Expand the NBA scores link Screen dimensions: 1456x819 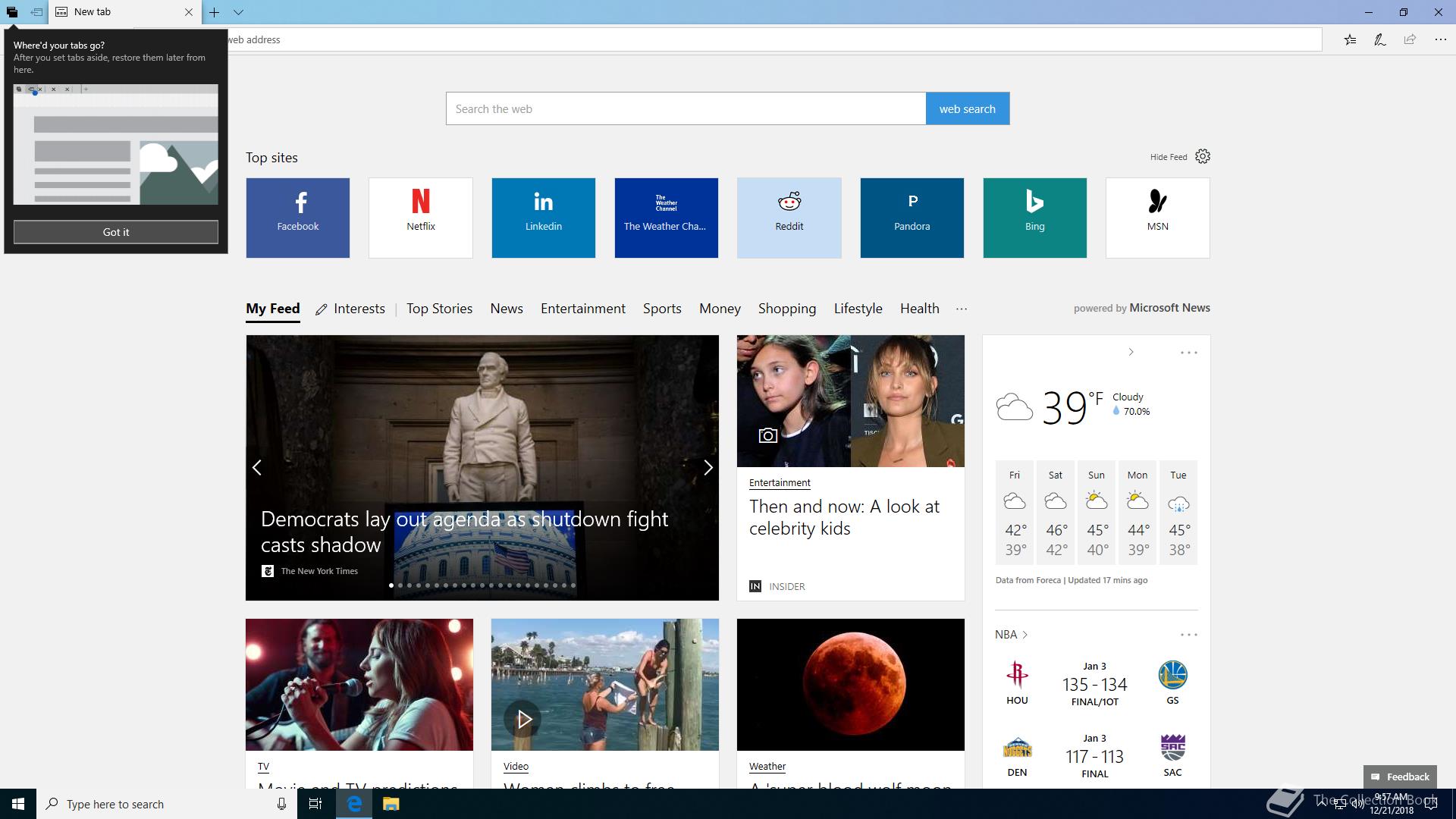[1012, 635]
